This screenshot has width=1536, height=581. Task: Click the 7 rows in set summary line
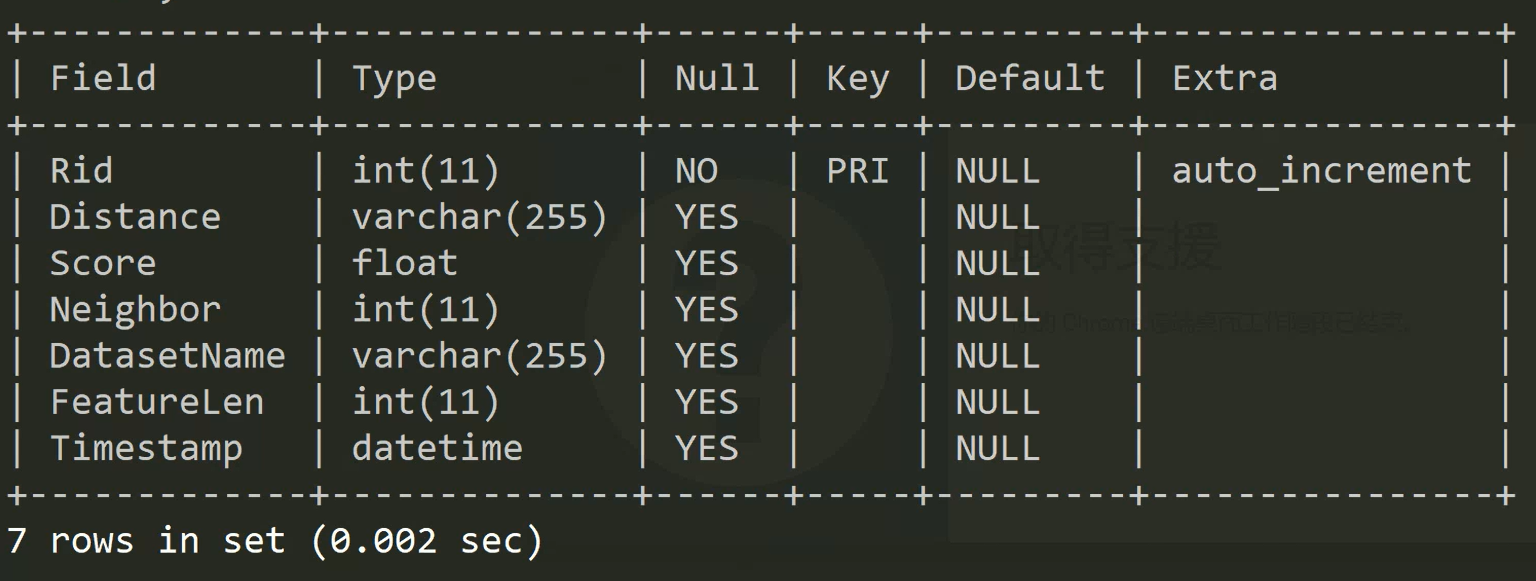tap(275, 541)
